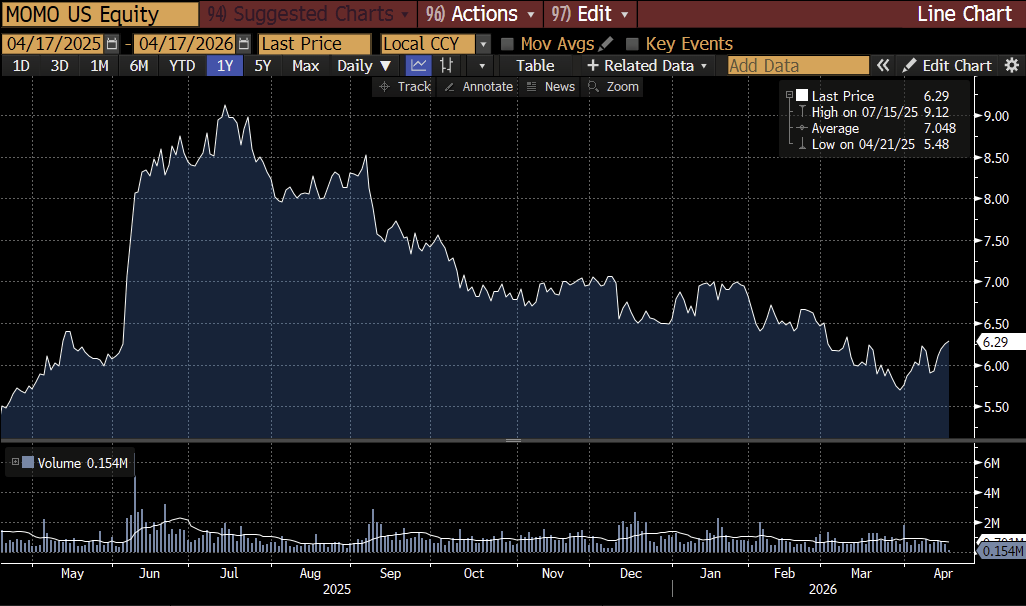This screenshot has height=606, width=1026.
Task: Expand the Related Data menu
Action: pos(646,65)
